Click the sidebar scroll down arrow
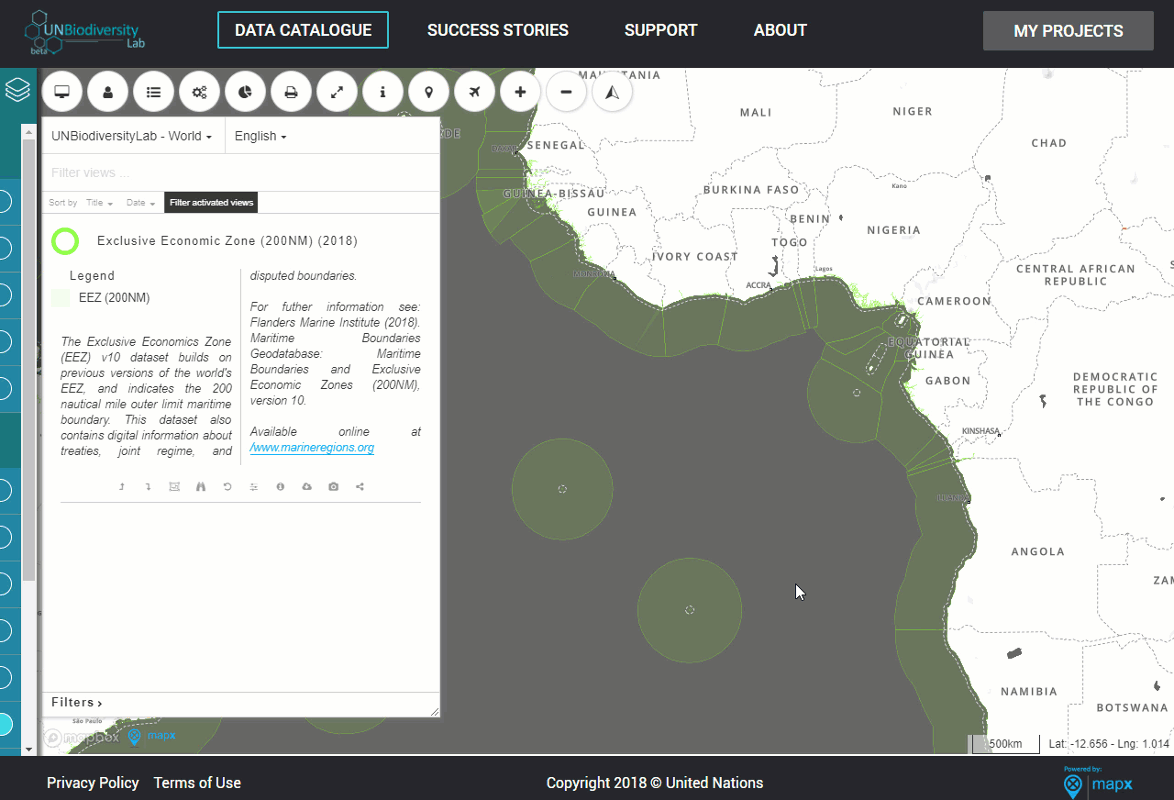1174x800 pixels. coord(28,749)
